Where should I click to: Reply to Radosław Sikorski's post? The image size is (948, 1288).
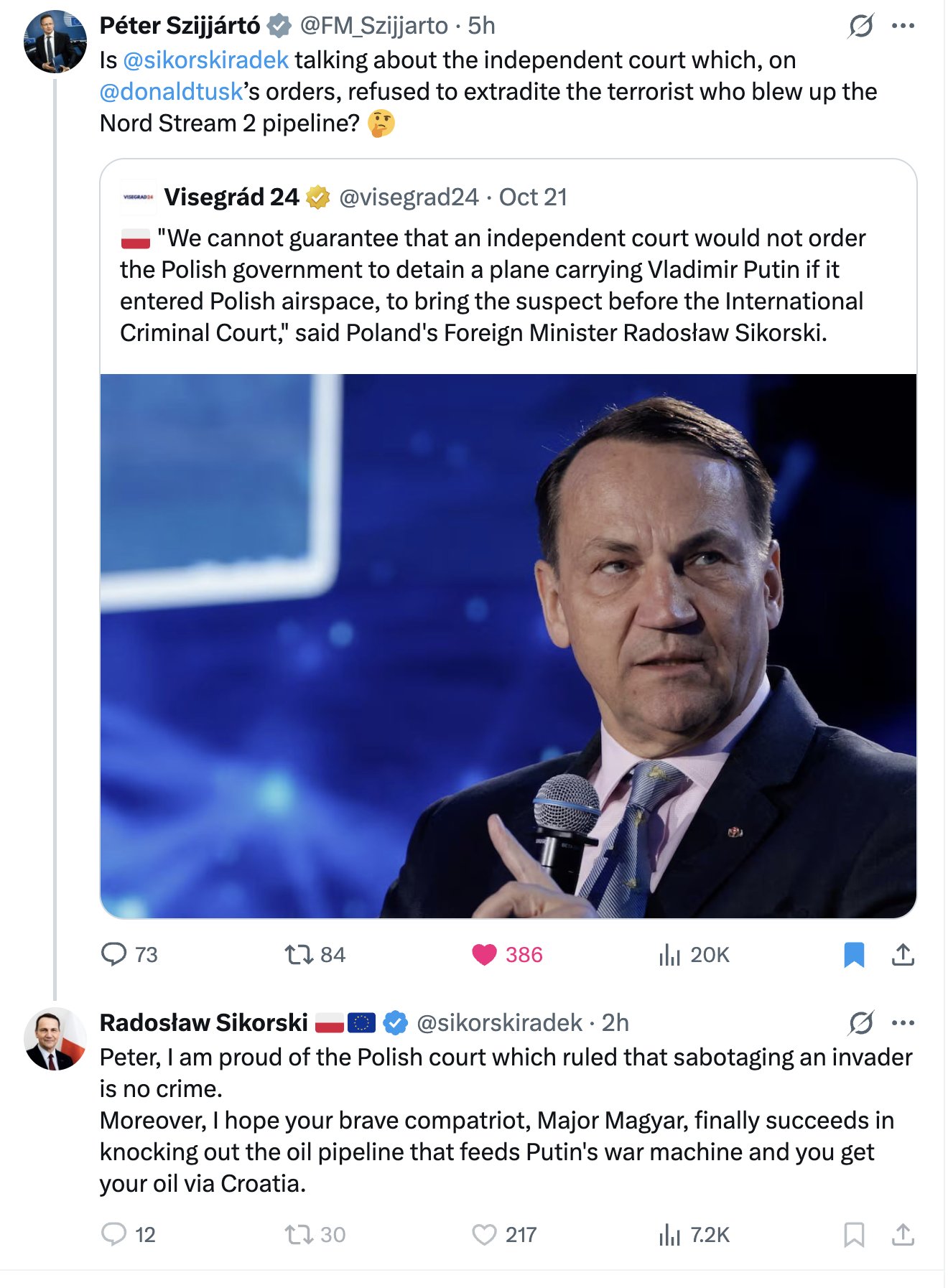click(x=113, y=1234)
